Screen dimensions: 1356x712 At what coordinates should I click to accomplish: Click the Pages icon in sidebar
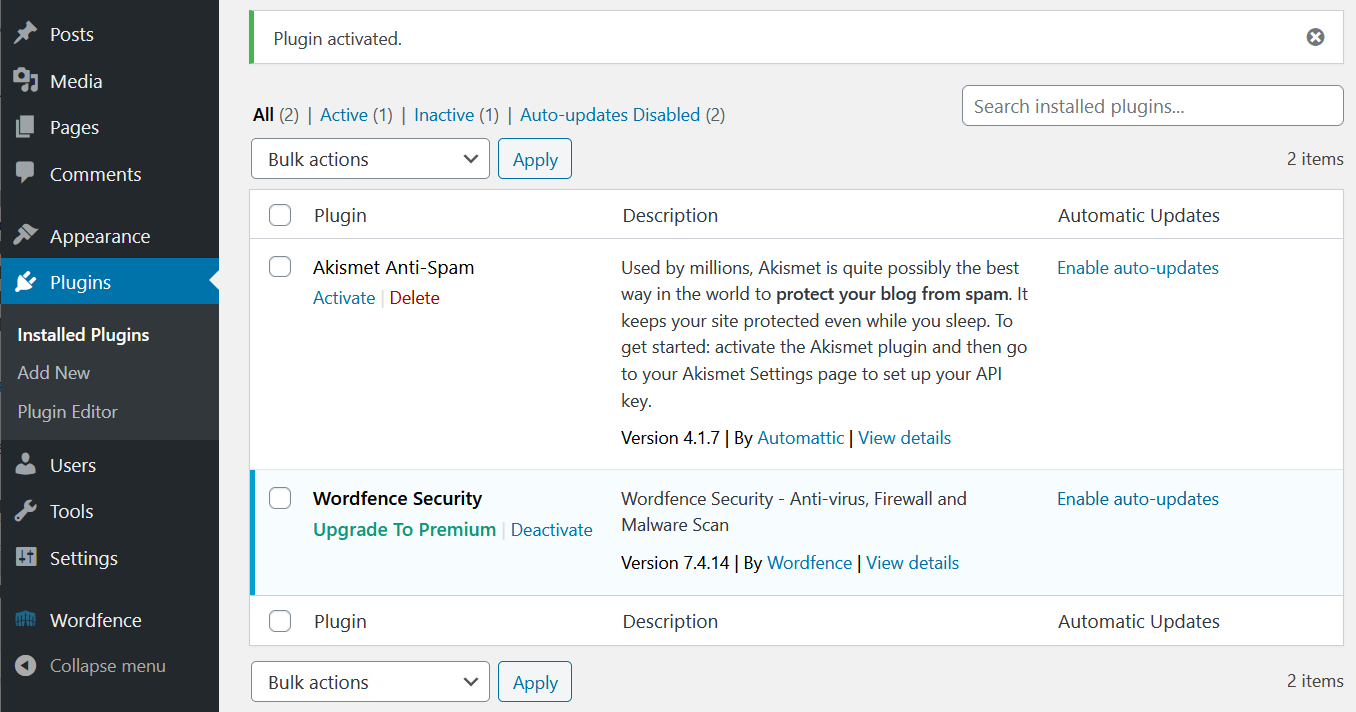(26, 127)
